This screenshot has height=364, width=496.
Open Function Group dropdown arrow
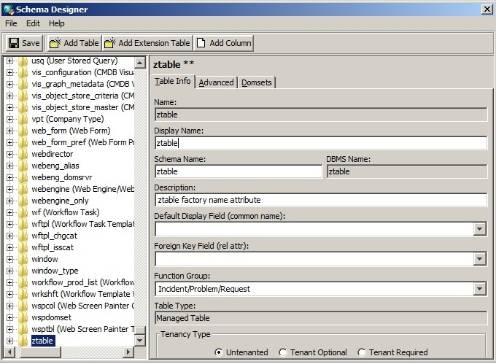click(479, 289)
